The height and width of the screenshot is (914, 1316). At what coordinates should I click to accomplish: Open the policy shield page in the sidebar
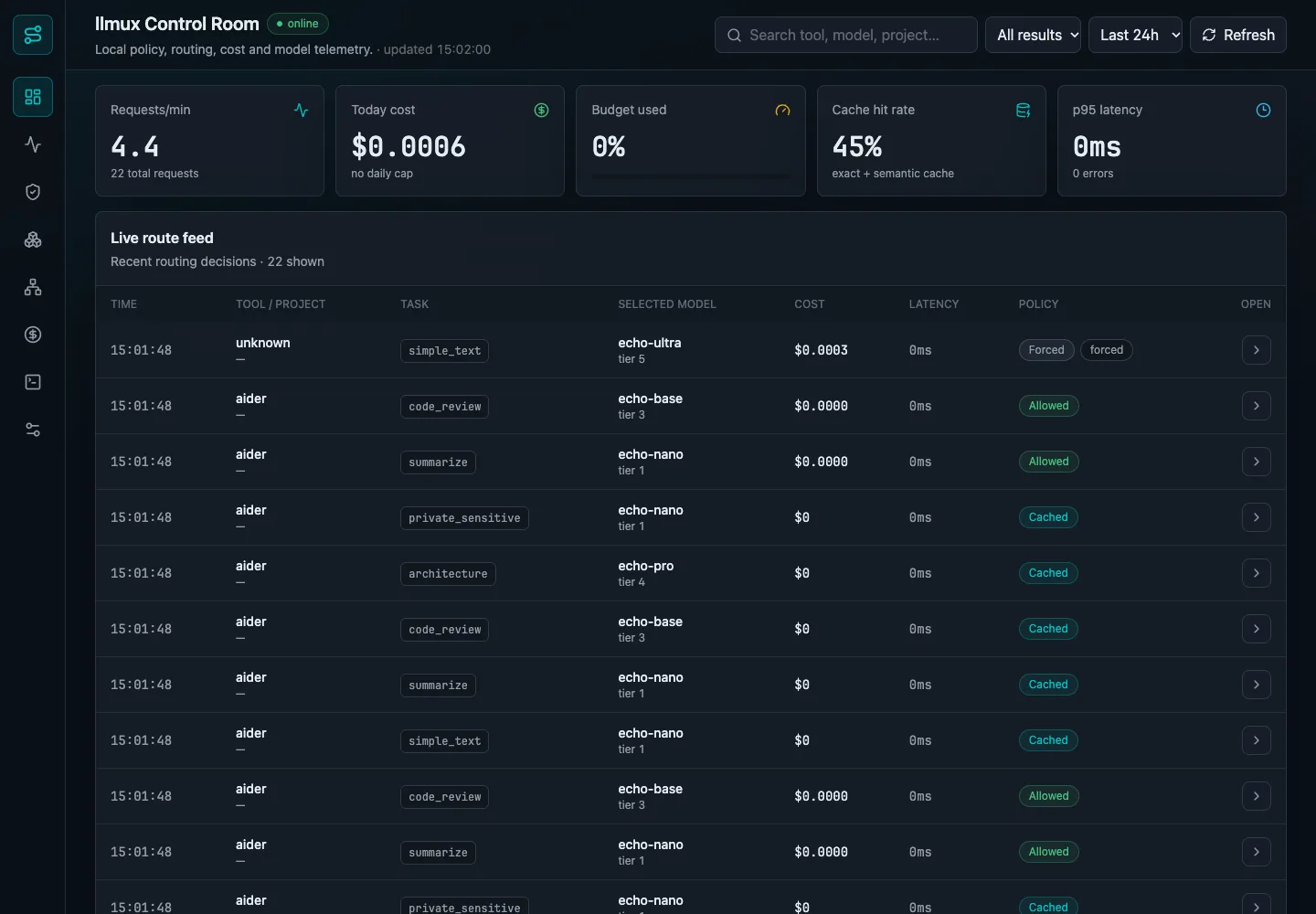[33, 192]
